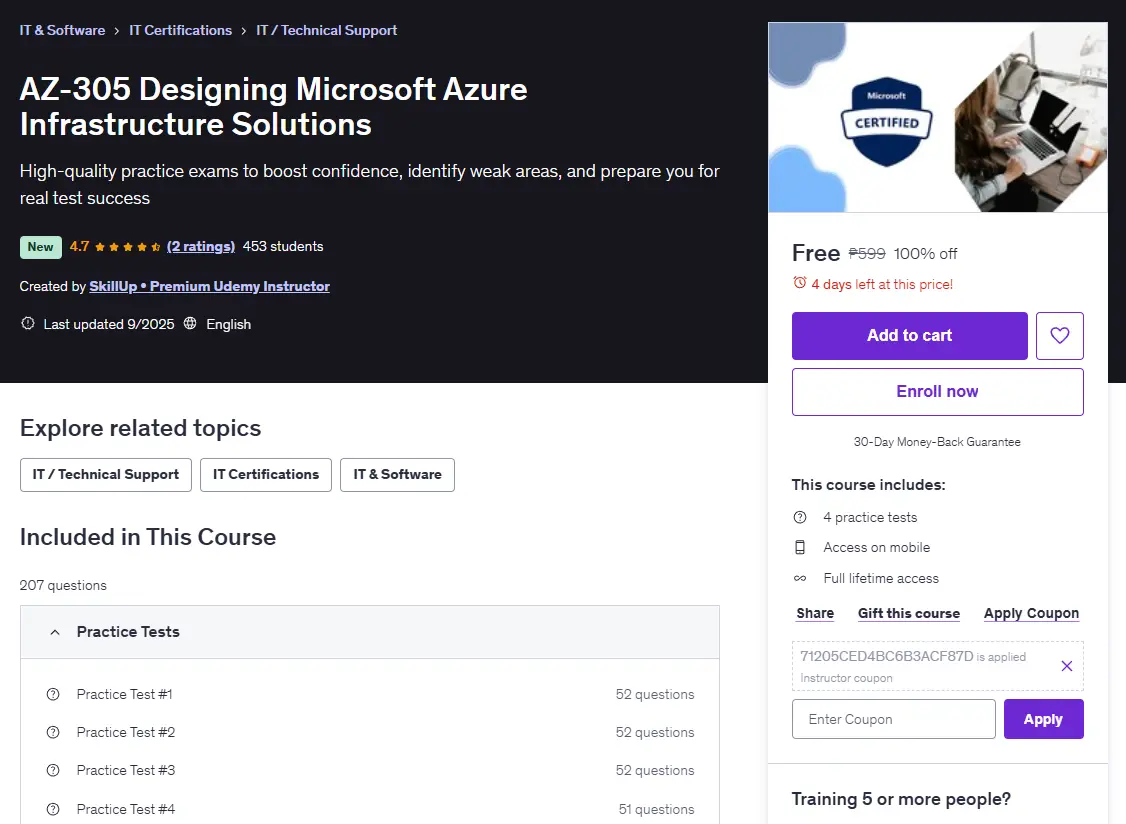
Task: Click the 100% off discount text
Action: coord(925,254)
